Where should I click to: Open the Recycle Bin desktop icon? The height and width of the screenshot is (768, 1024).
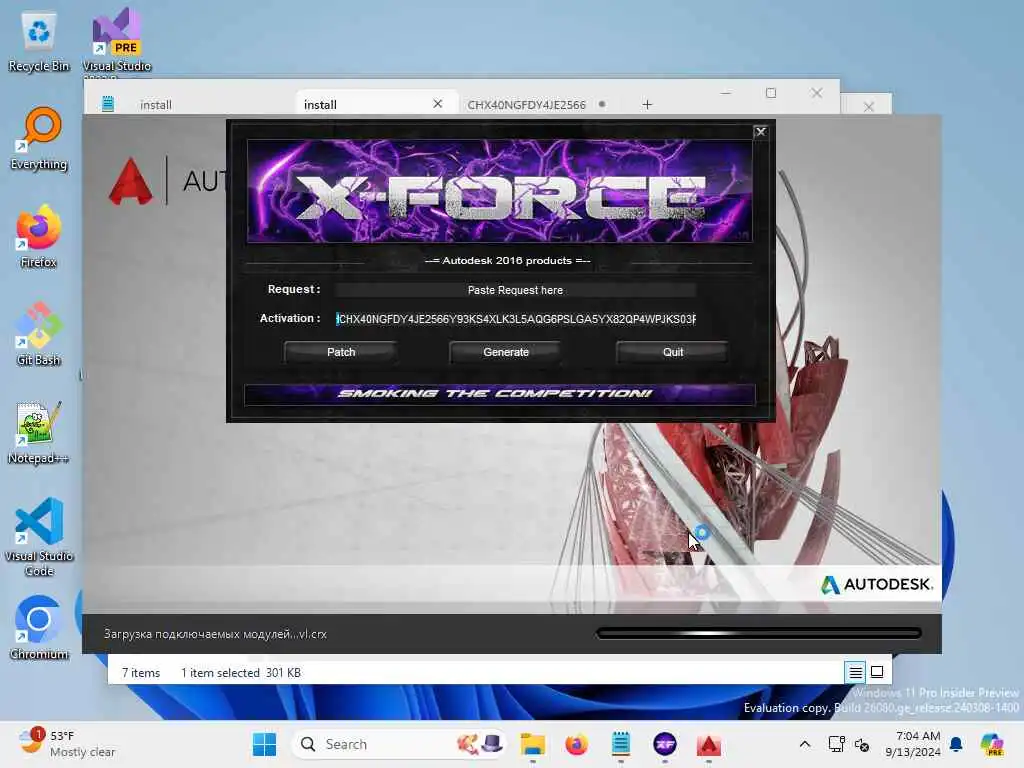click(39, 40)
